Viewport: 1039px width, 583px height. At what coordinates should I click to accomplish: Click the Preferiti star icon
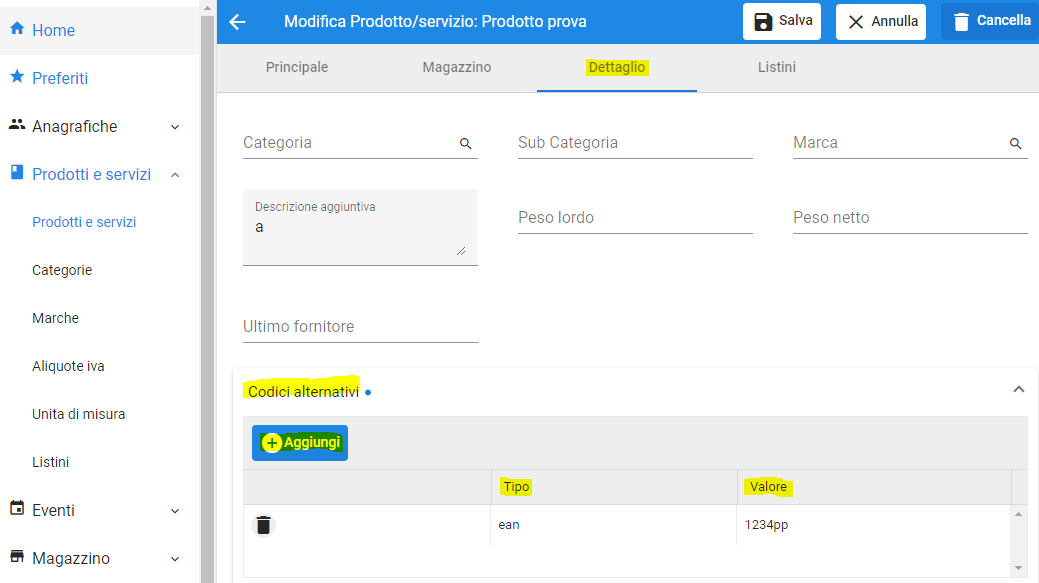click(x=16, y=77)
